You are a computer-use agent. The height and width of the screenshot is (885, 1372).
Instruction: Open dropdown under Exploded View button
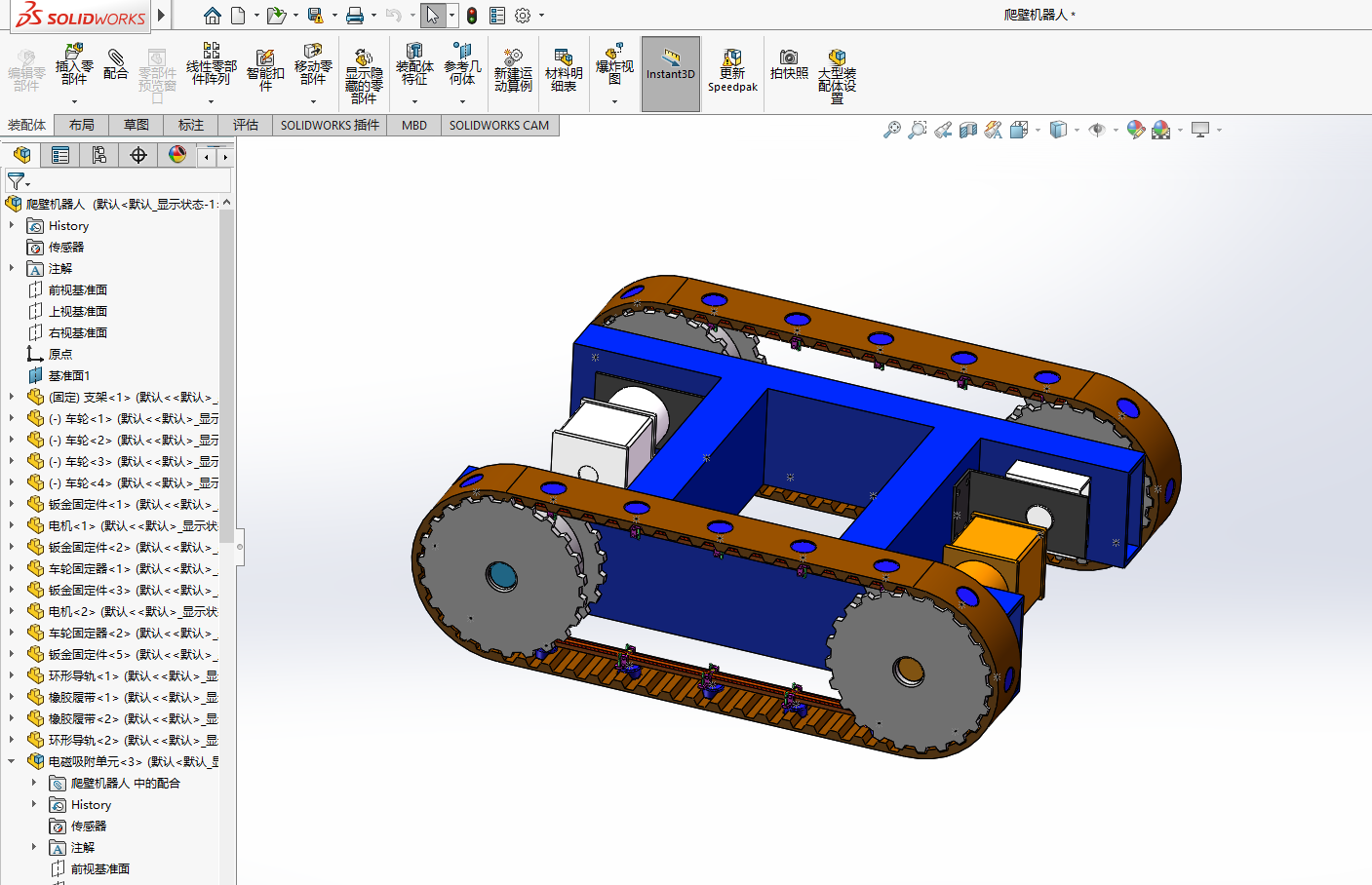click(x=614, y=101)
